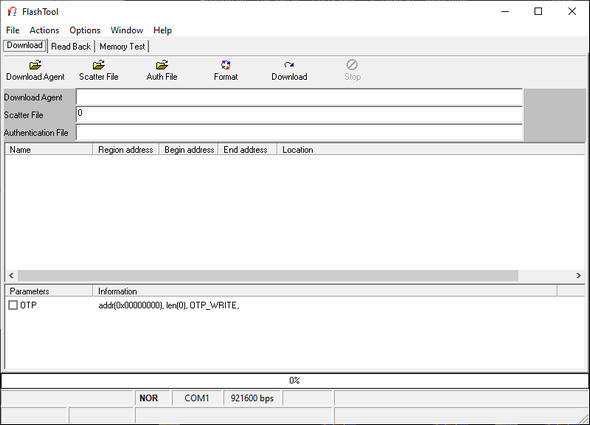Click the Auth File folder icon
Image resolution: width=590 pixels, height=425 pixels.
pos(162,65)
